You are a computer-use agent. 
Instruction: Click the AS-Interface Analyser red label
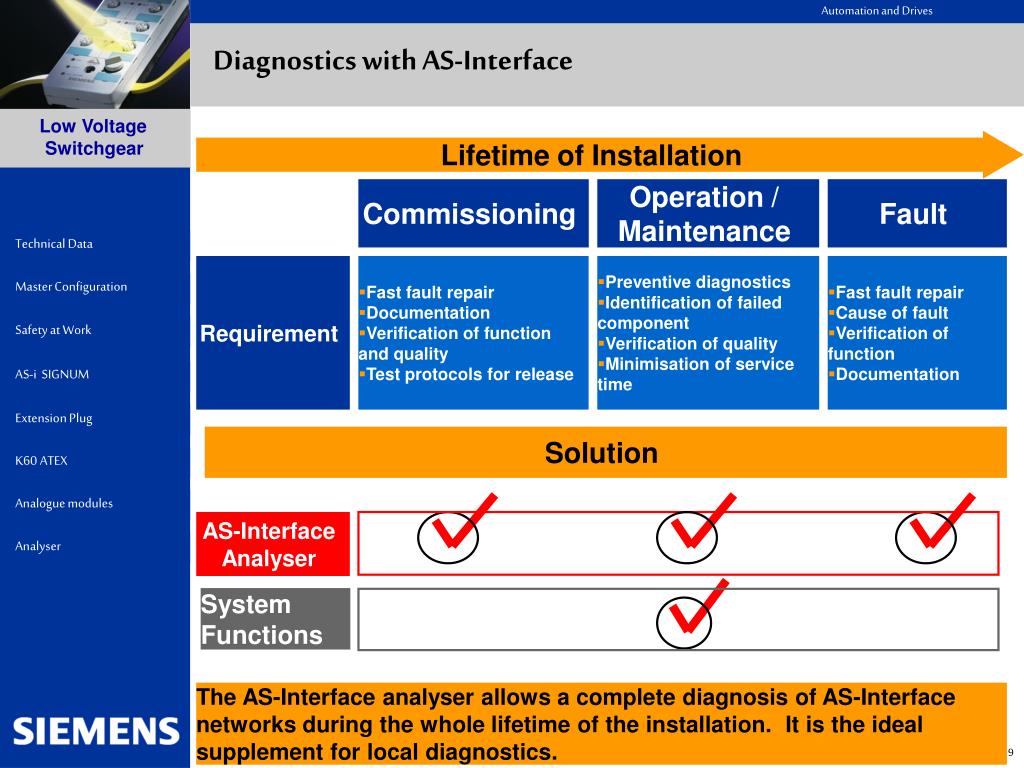point(273,544)
